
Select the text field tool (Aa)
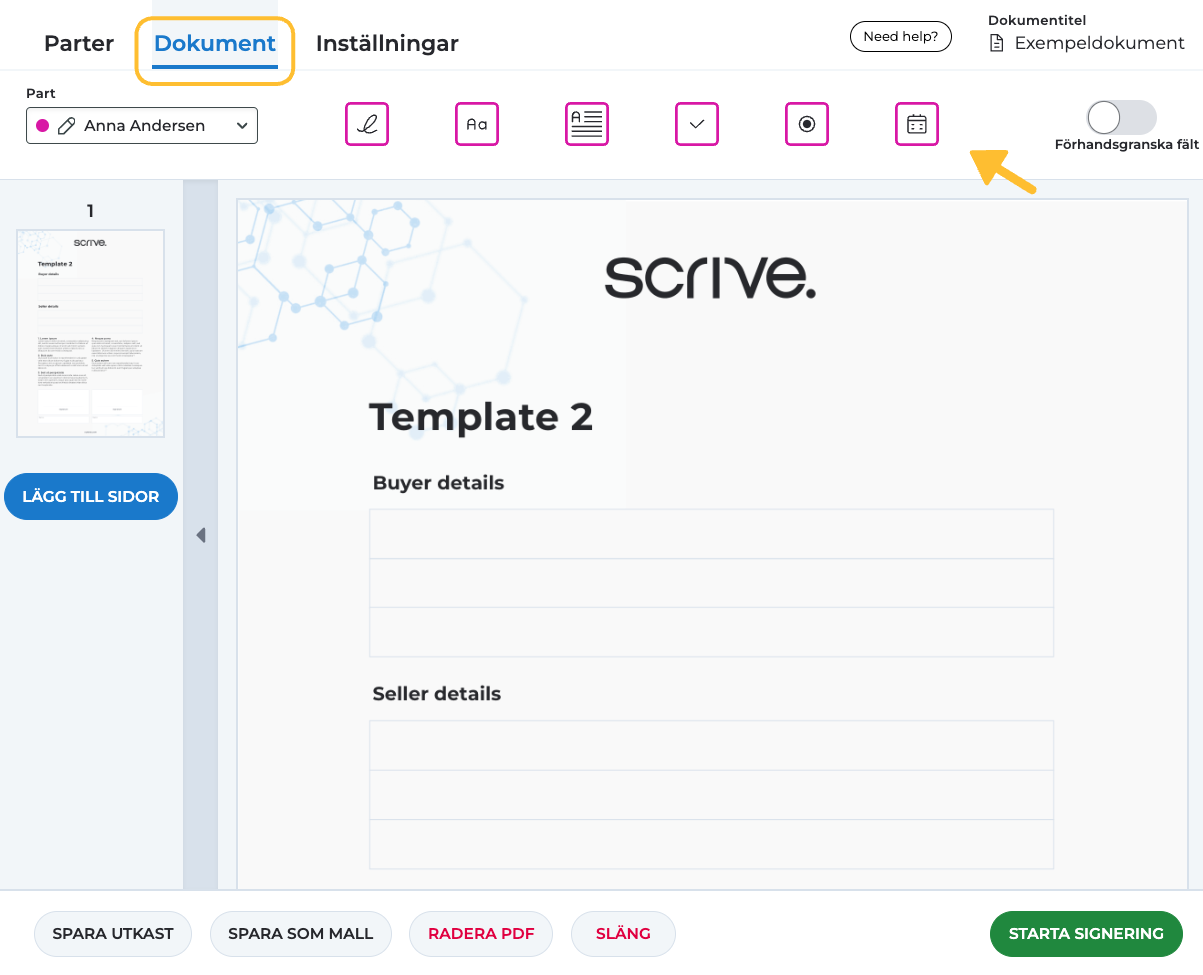[x=477, y=124]
